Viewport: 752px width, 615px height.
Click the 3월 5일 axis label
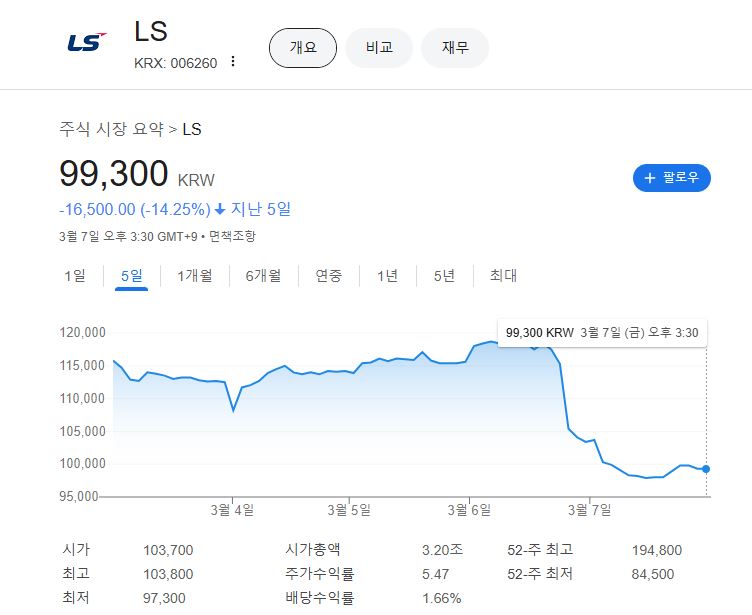coord(349,509)
